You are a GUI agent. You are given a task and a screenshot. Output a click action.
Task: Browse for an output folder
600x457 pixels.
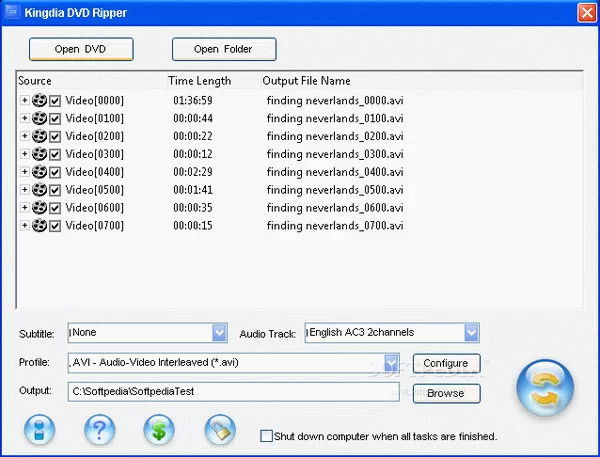click(x=447, y=393)
